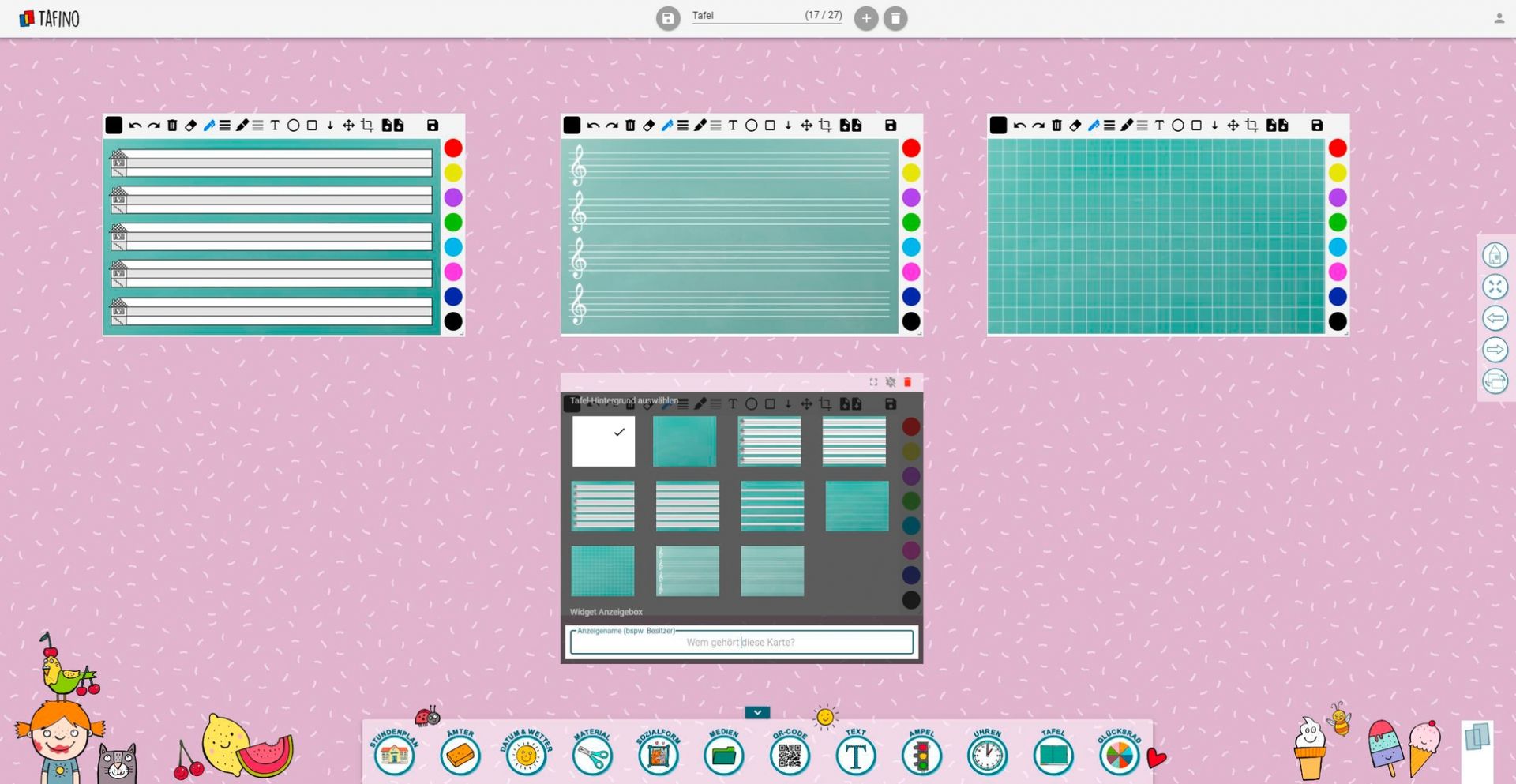Focus the Anzeigename input field

tap(741, 642)
